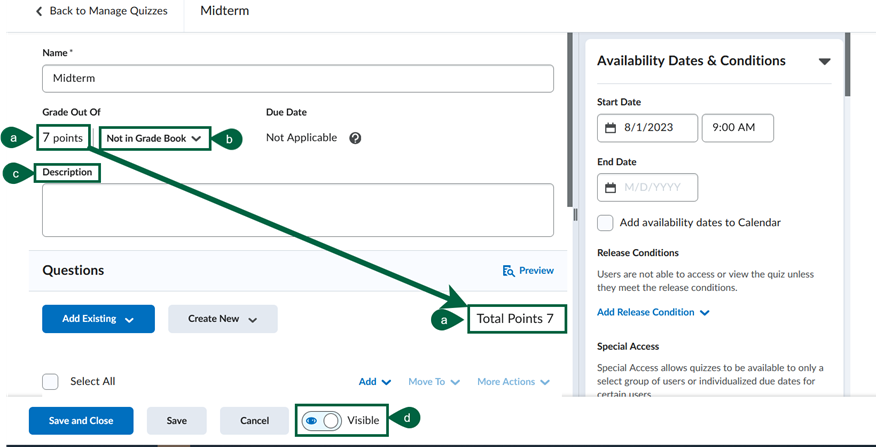Open the Move To menu
Screen dimensions: 876x447
(x=433, y=382)
